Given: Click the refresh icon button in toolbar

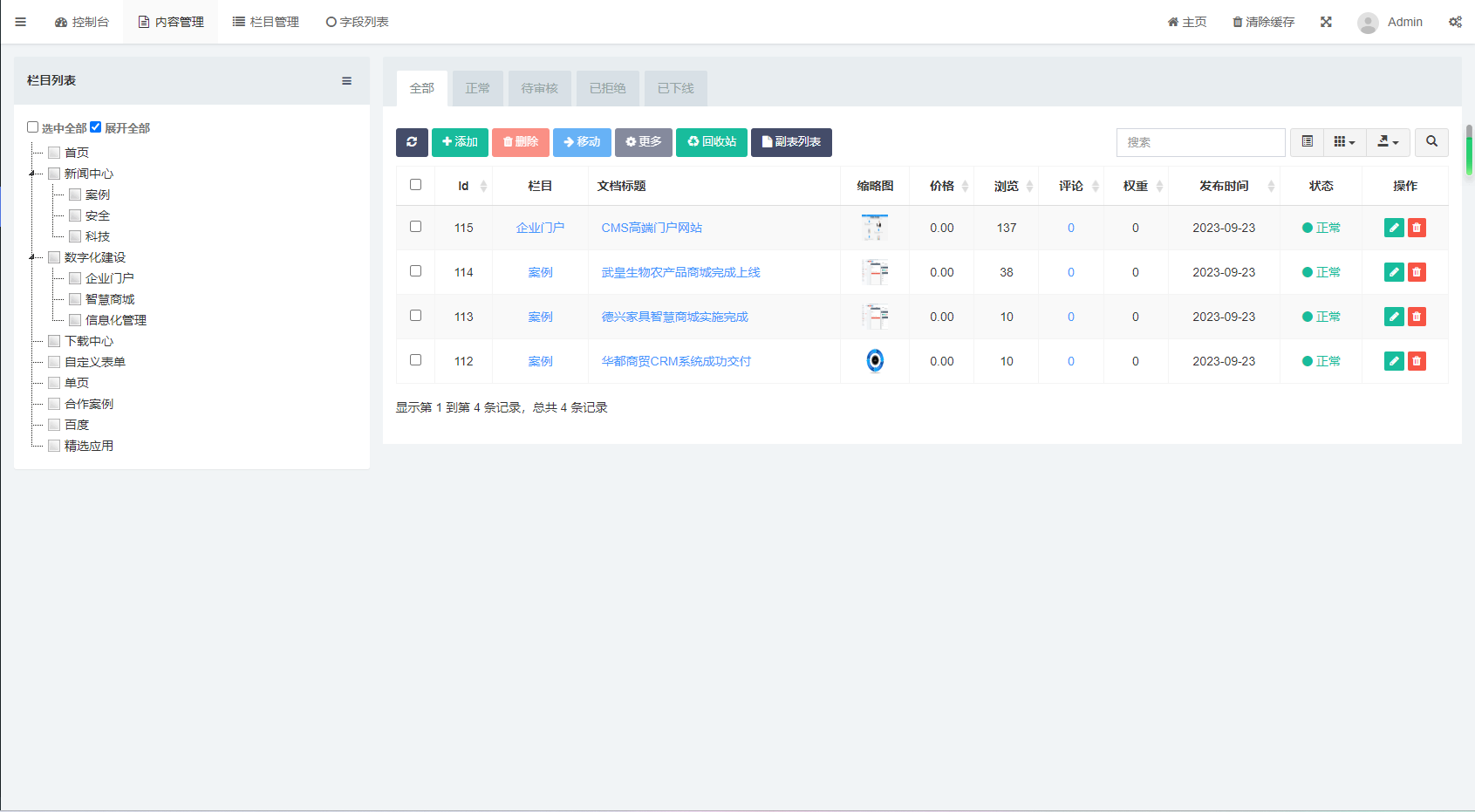Looking at the screenshot, I should (412, 142).
